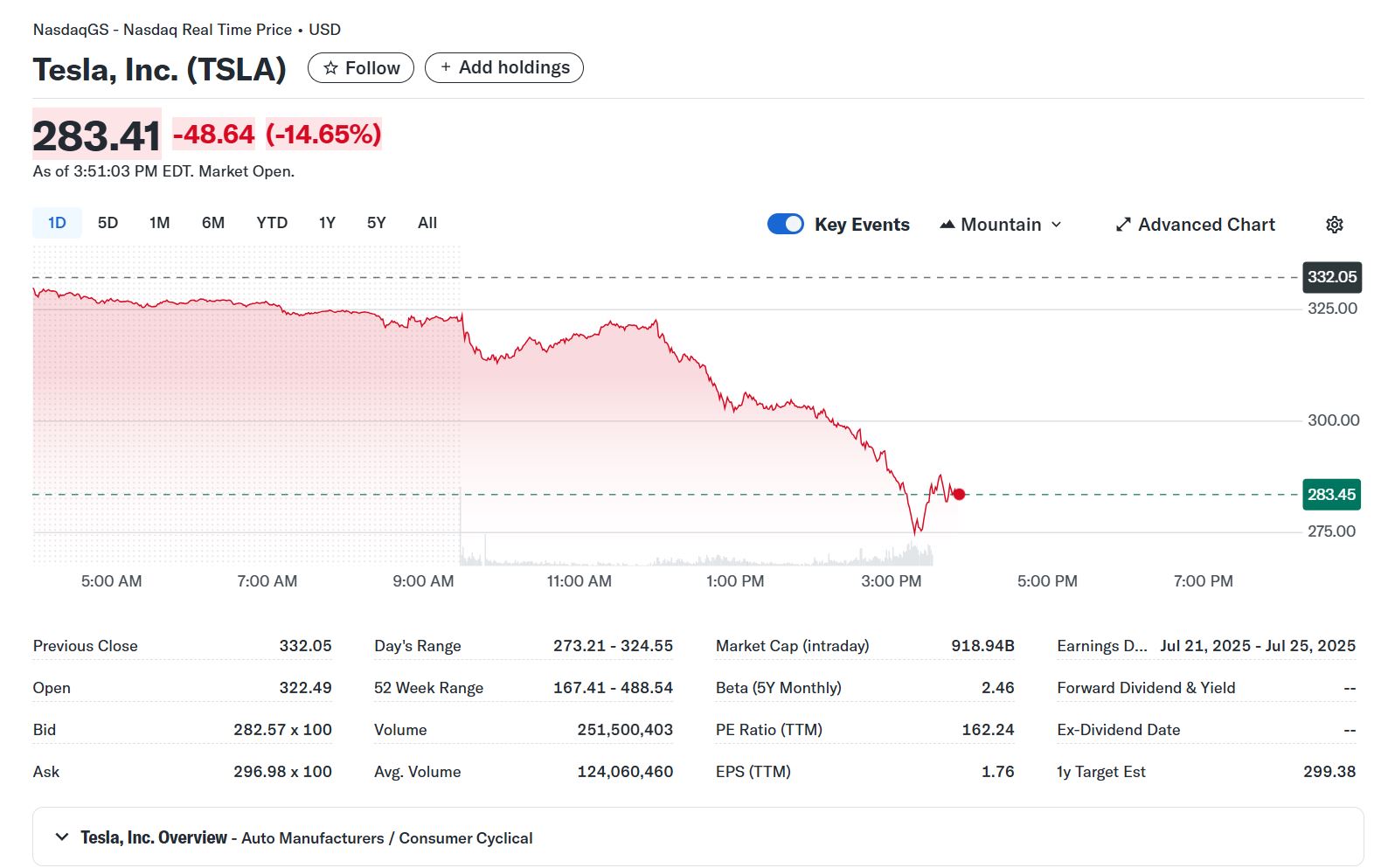The height and width of the screenshot is (868, 1381).
Task: Switch to the 5D range tab
Action: [x=108, y=223]
